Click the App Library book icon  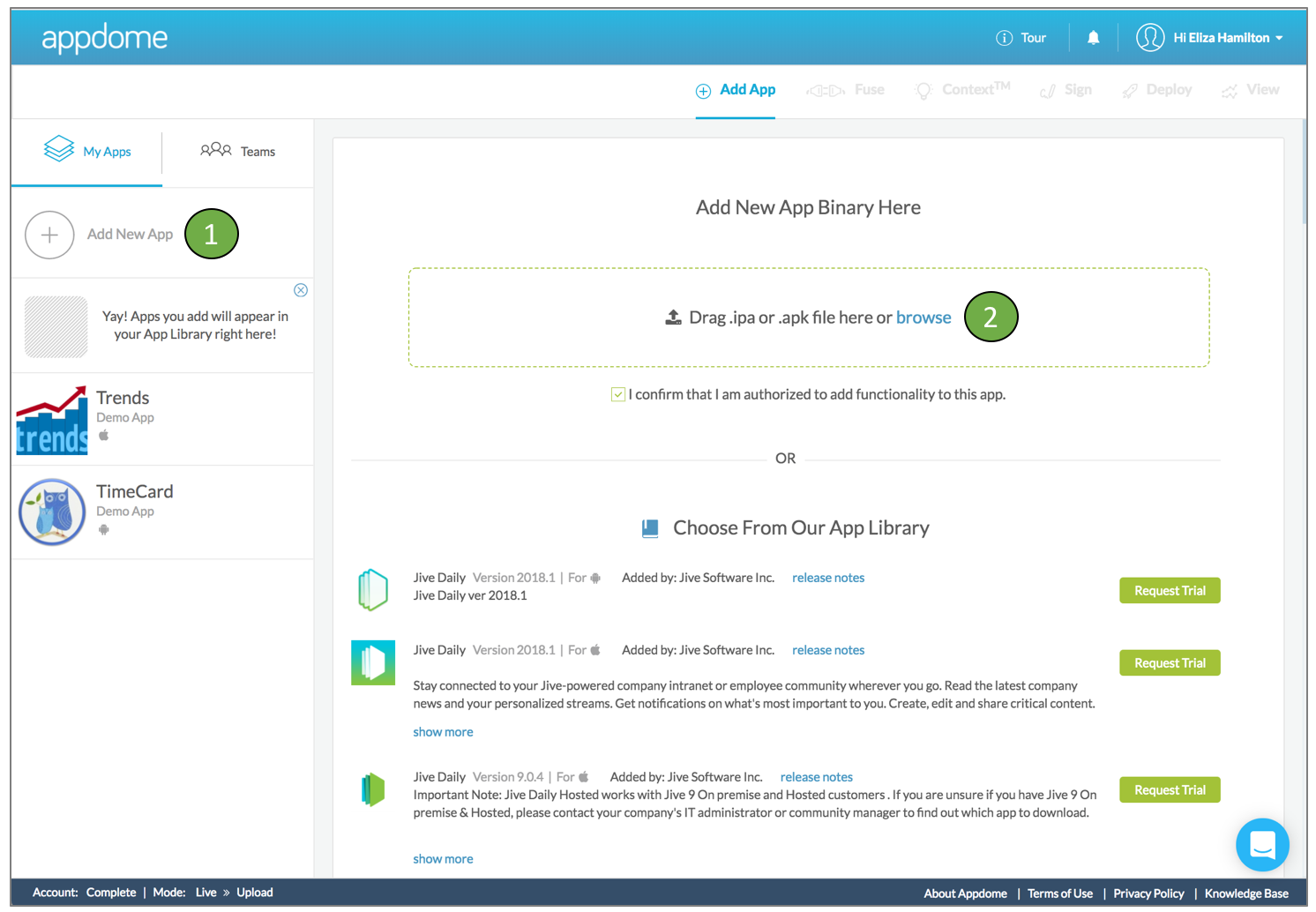650,528
